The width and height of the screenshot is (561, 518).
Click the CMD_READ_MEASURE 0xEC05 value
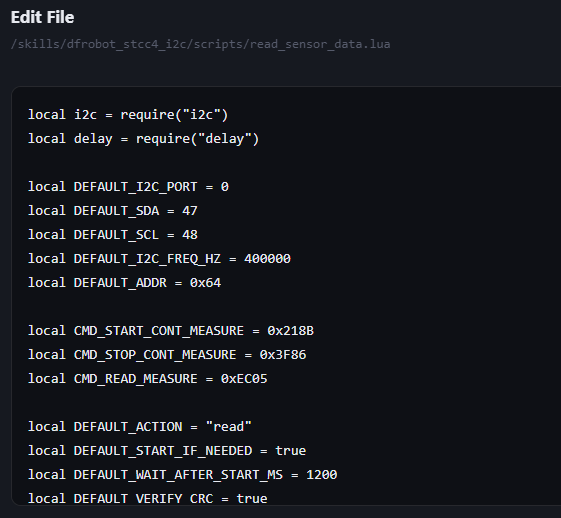[x=244, y=378]
